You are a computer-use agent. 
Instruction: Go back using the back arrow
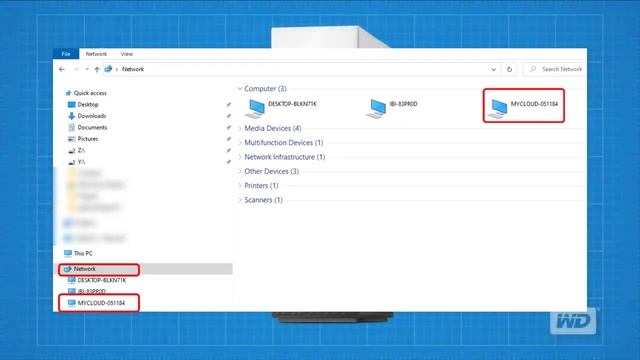[62, 69]
